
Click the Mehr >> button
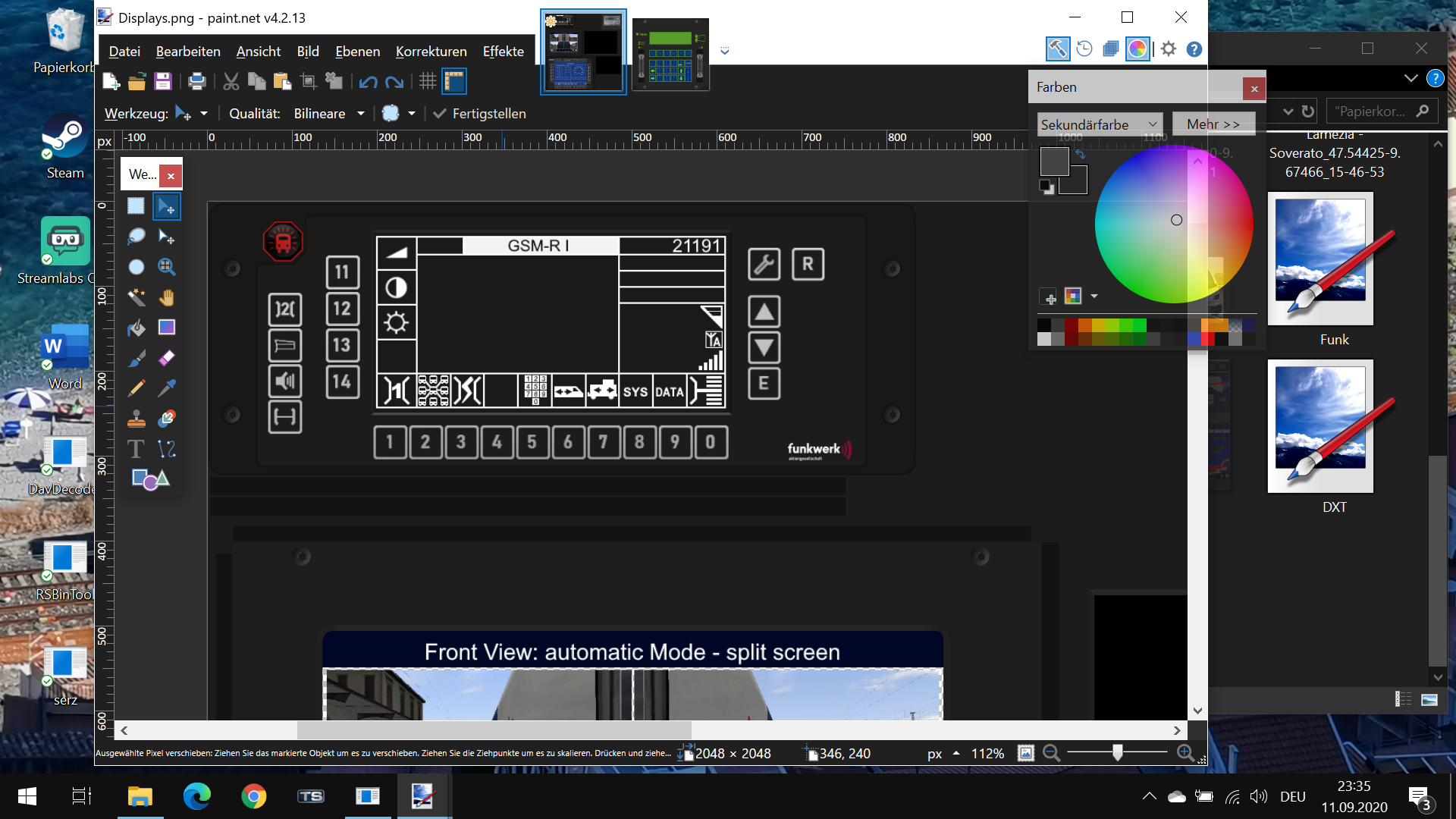(x=1213, y=124)
